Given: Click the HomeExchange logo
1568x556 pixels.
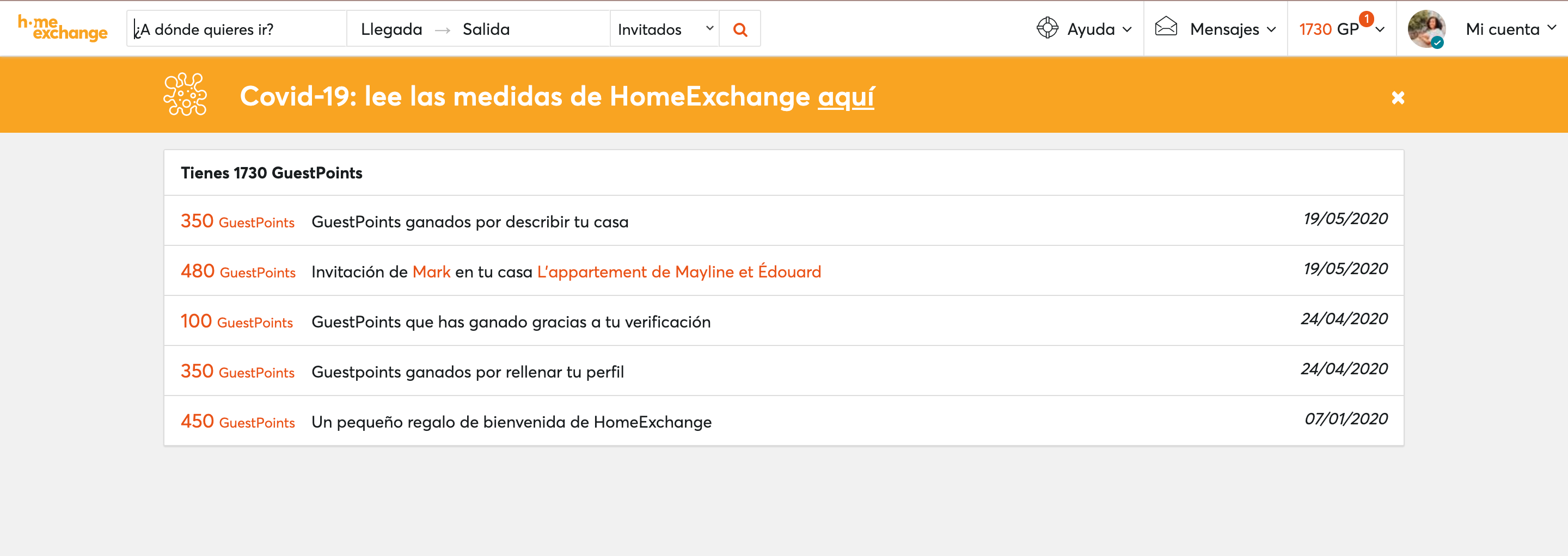Looking at the screenshot, I should [x=62, y=28].
